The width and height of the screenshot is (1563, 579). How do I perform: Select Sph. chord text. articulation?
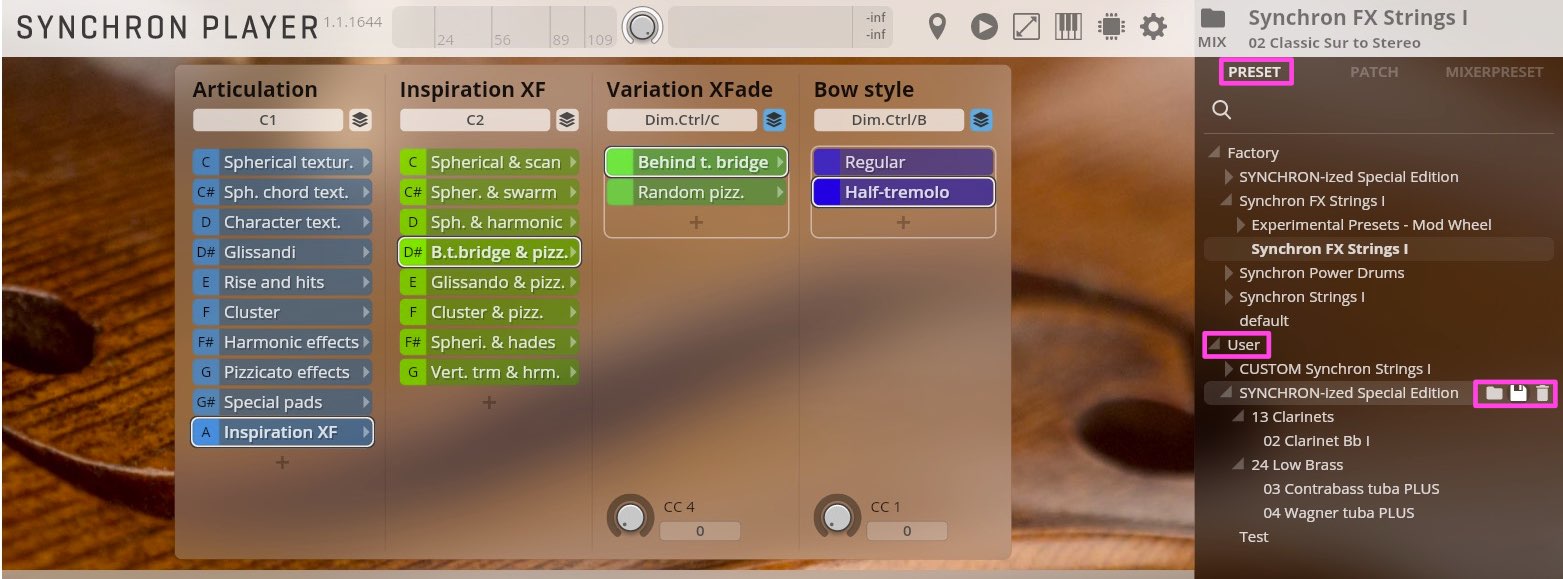click(x=282, y=192)
